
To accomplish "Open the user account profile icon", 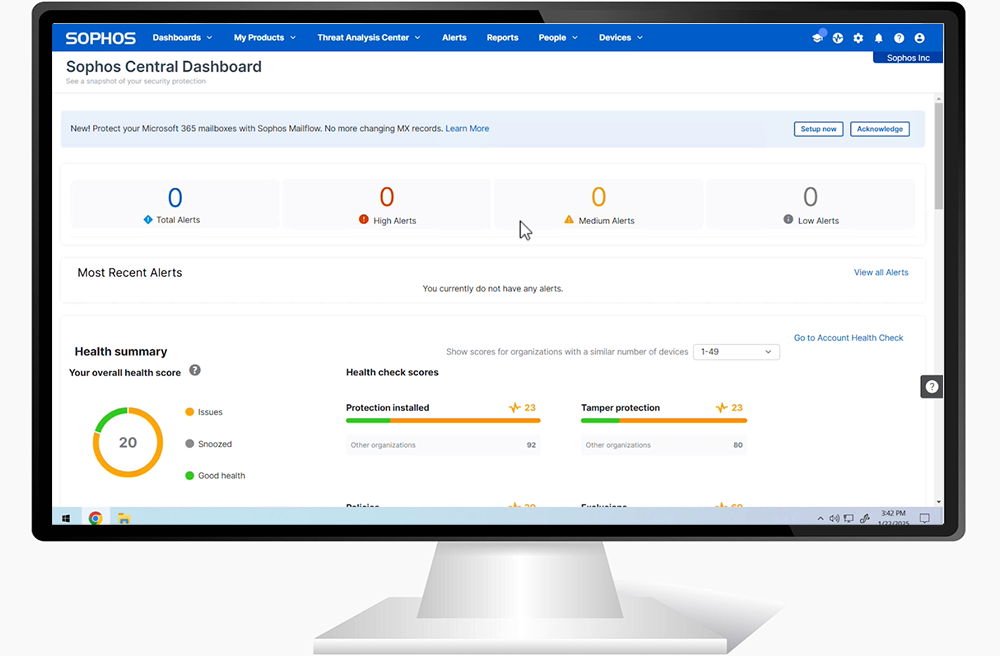I will point(920,38).
